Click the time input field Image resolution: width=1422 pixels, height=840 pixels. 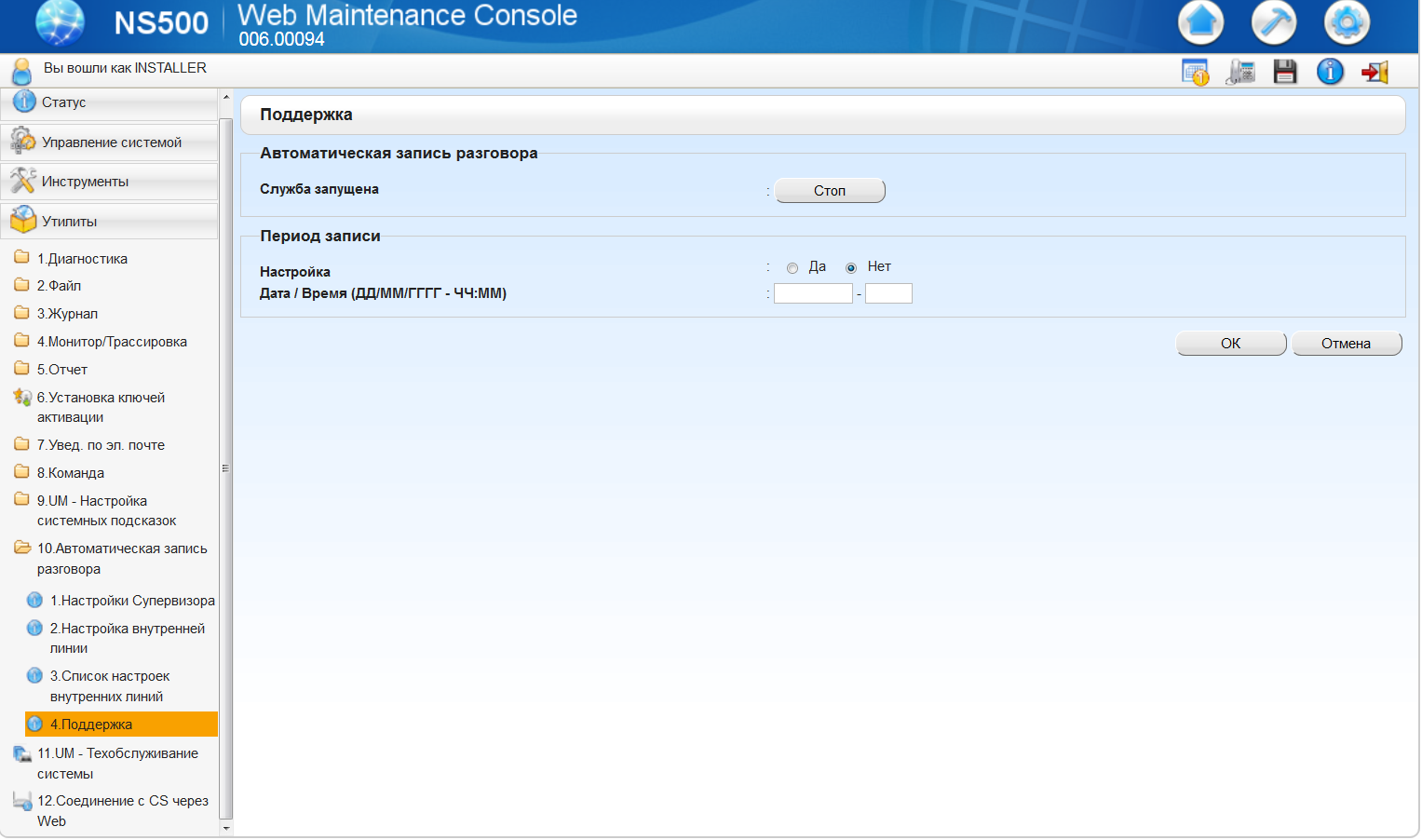pos(888,293)
